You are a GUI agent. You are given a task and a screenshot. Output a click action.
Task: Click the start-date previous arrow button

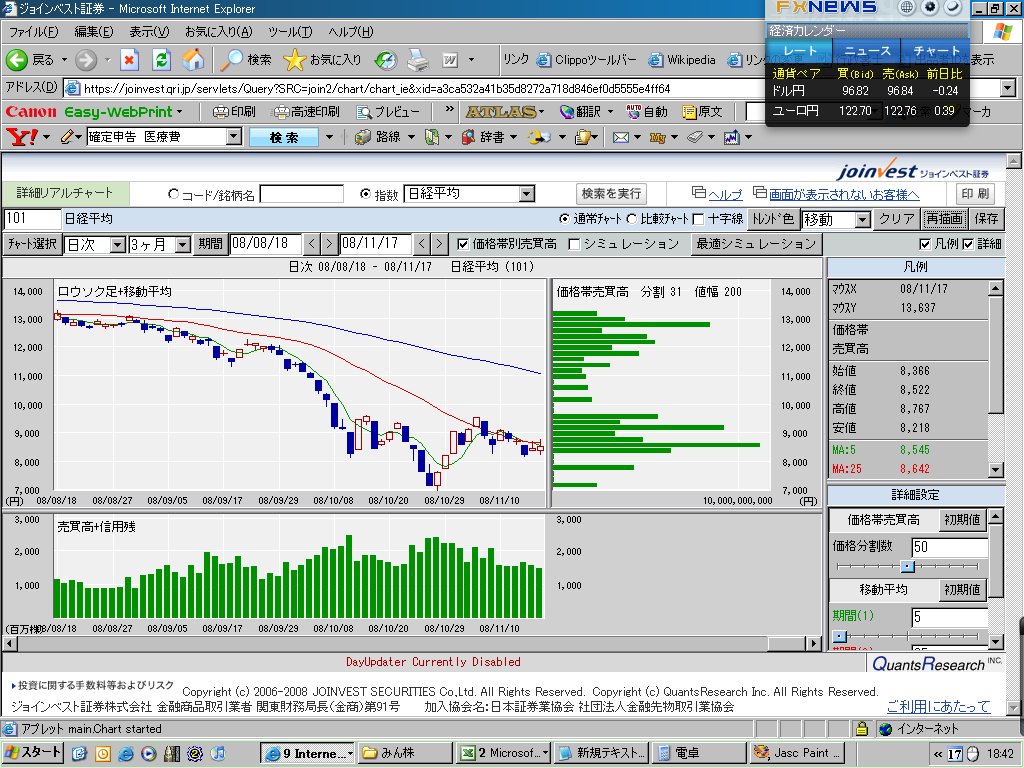311,243
